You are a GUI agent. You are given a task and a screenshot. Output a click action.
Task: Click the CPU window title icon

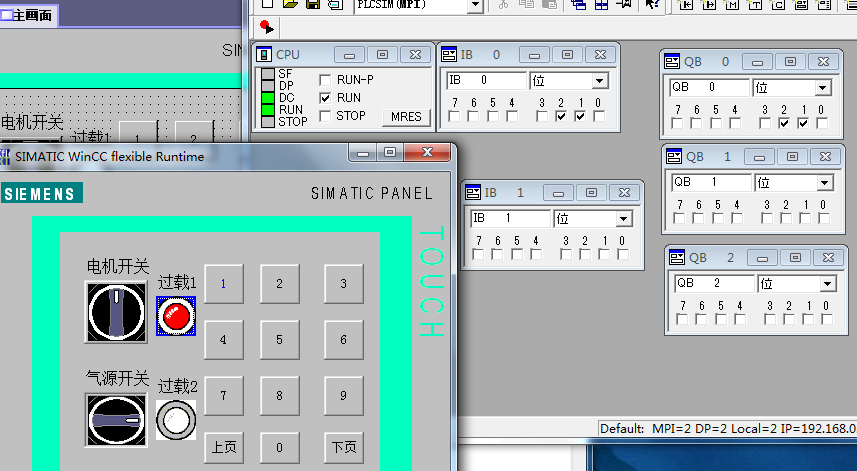pyautogui.click(x=264, y=55)
